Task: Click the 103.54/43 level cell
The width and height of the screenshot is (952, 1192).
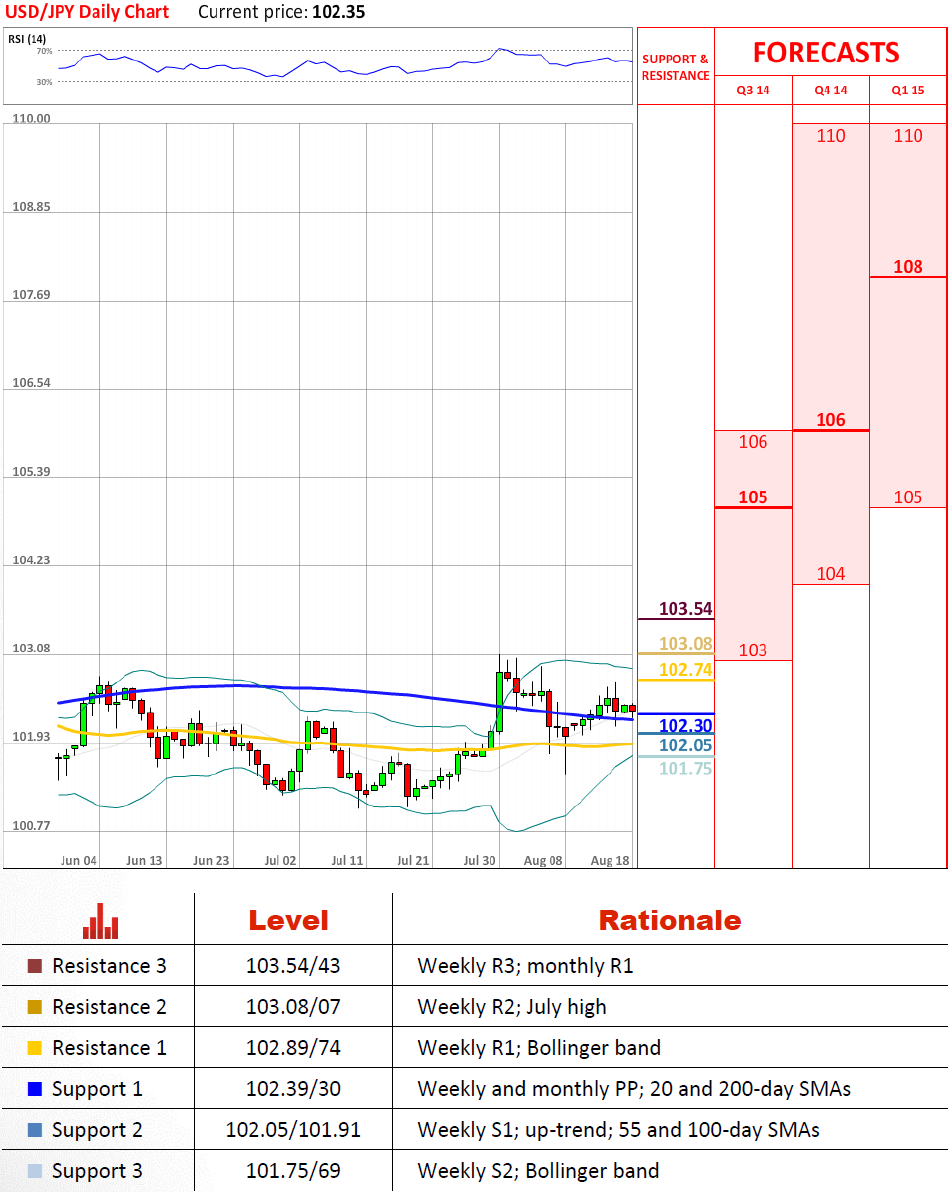Action: [x=293, y=966]
